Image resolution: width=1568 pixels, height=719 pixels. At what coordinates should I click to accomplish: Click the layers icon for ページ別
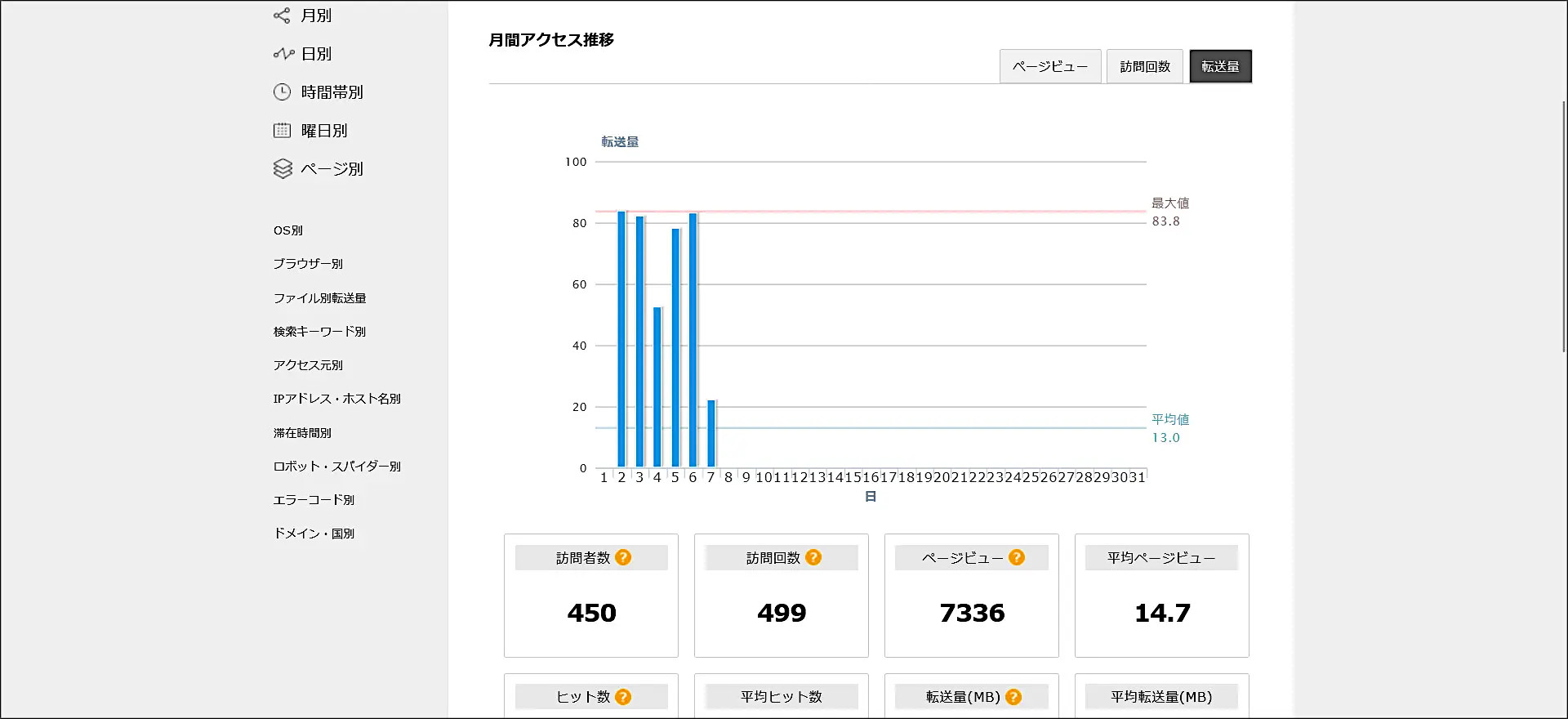[283, 169]
